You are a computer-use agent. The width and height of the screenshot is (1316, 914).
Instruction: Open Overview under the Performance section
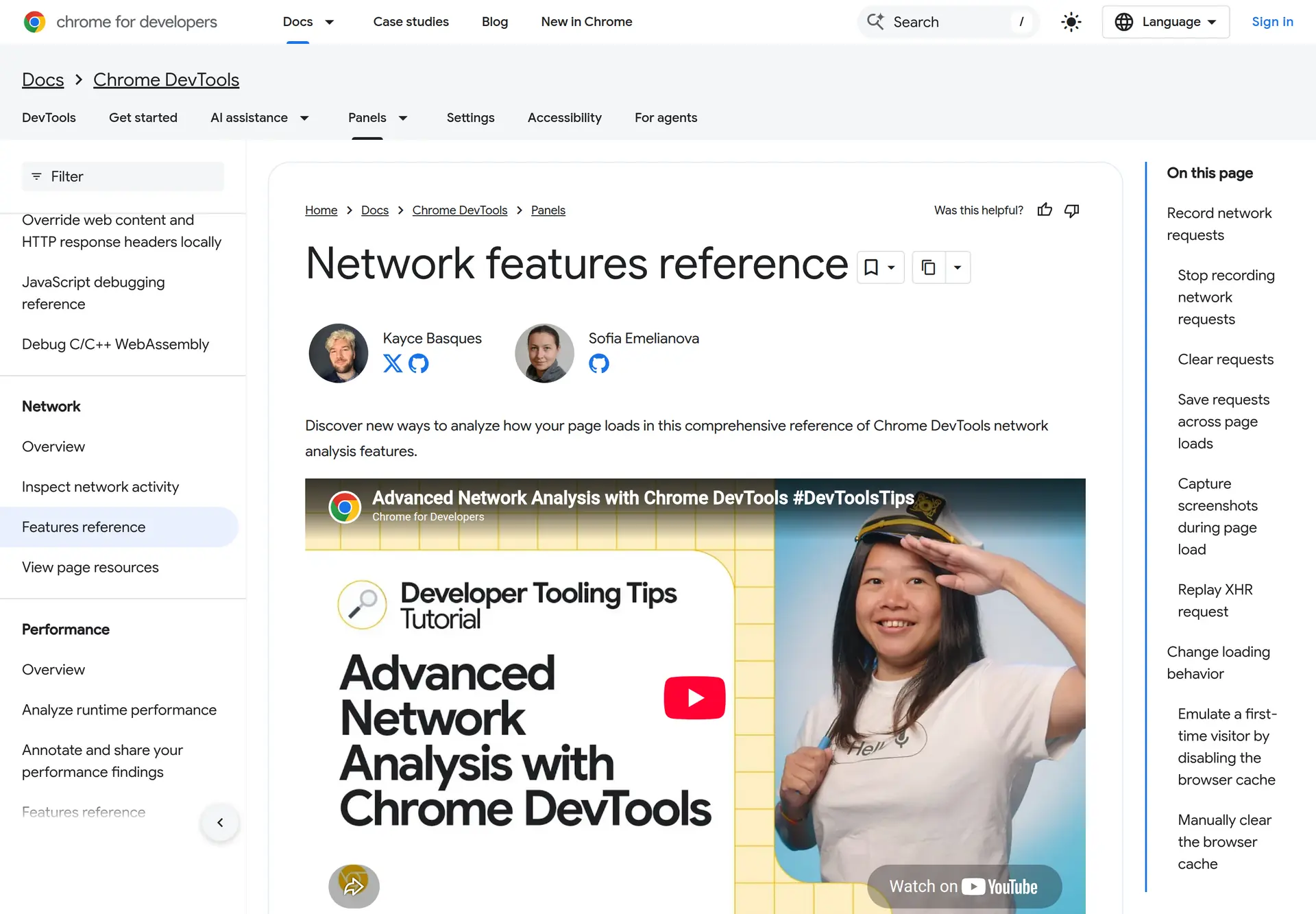point(53,670)
